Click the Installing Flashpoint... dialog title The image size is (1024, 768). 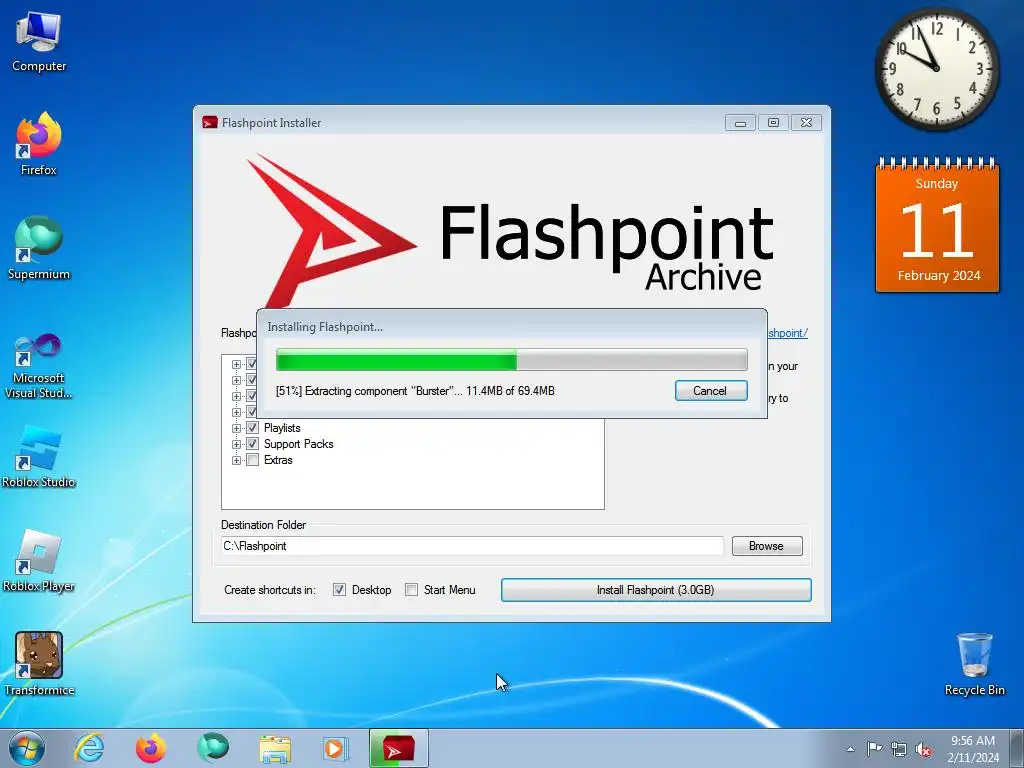(325, 327)
